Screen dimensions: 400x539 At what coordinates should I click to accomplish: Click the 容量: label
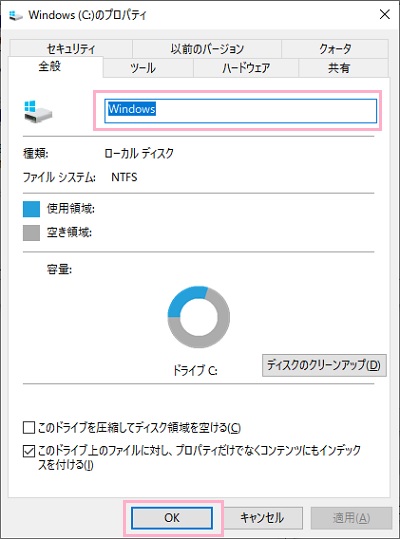(x=59, y=270)
